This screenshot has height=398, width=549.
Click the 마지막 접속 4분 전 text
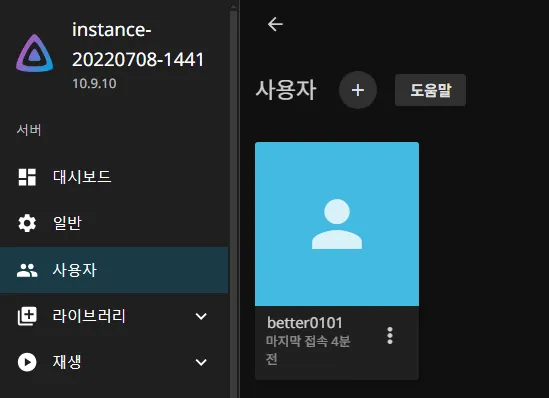(x=308, y=350)
